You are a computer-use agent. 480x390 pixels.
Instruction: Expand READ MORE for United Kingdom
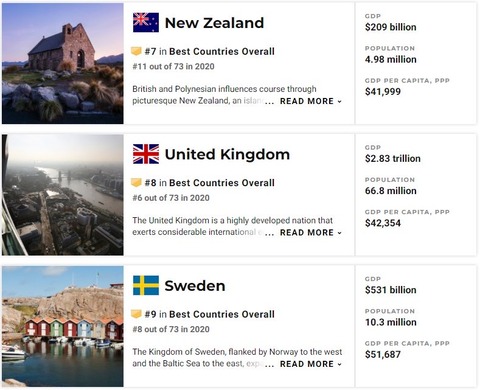pos(311,232)
